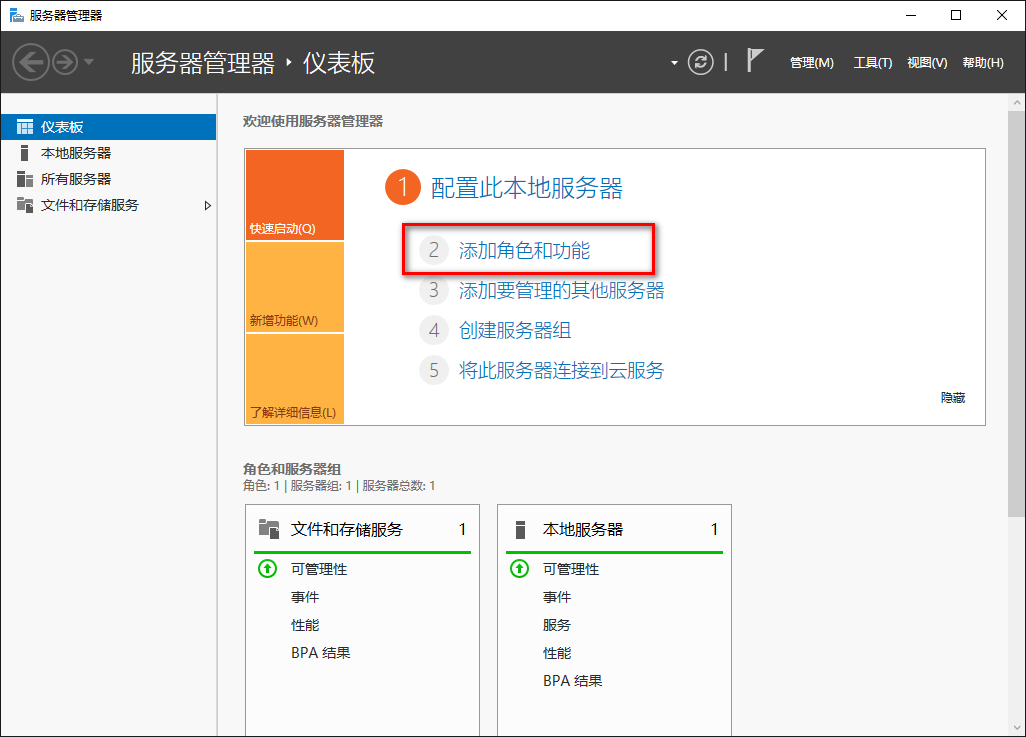Click 隐藏 to hide welcome panel

953,397
